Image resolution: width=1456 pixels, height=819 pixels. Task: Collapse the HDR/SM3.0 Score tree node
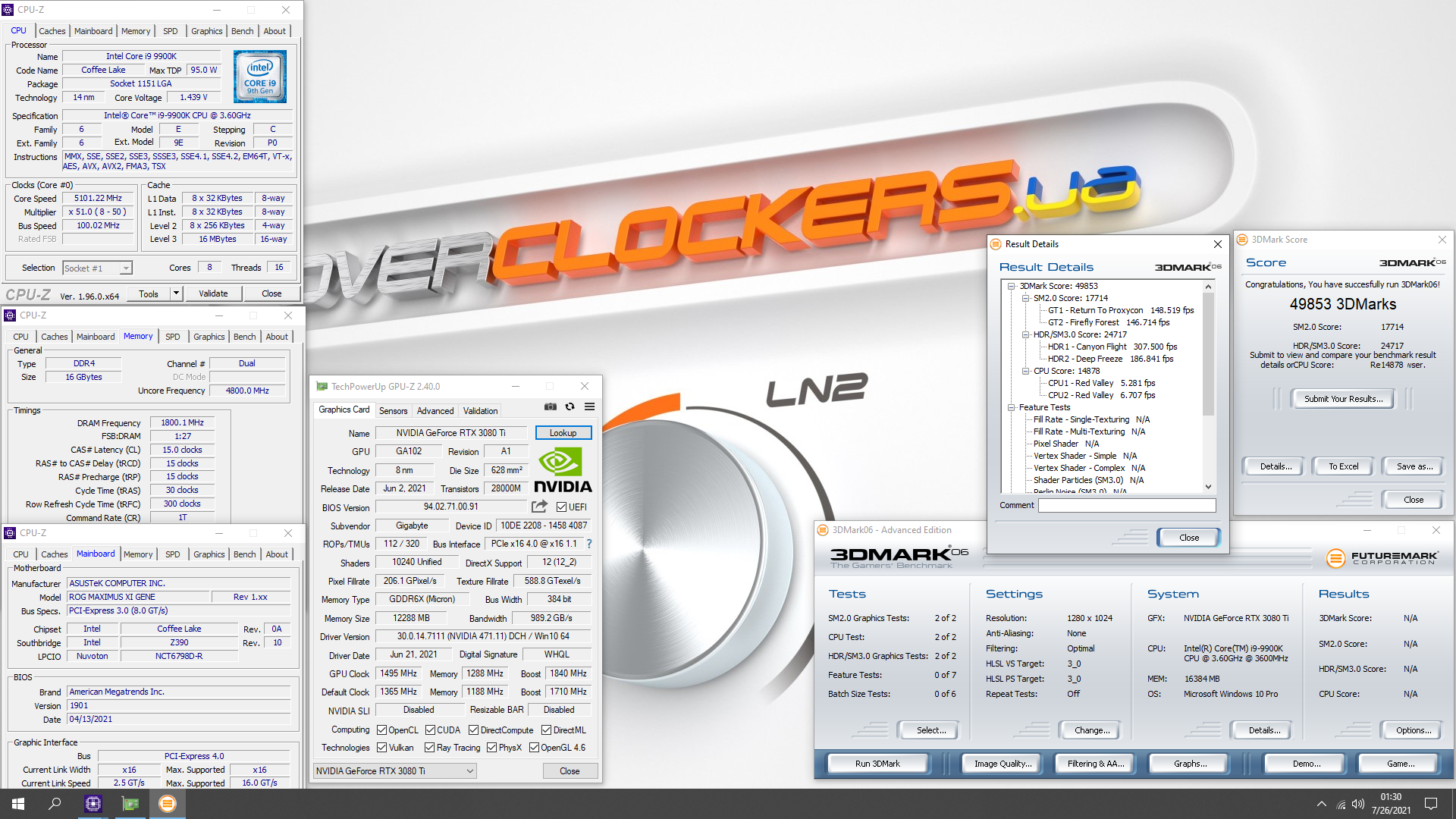click(x=1025, y=334)
